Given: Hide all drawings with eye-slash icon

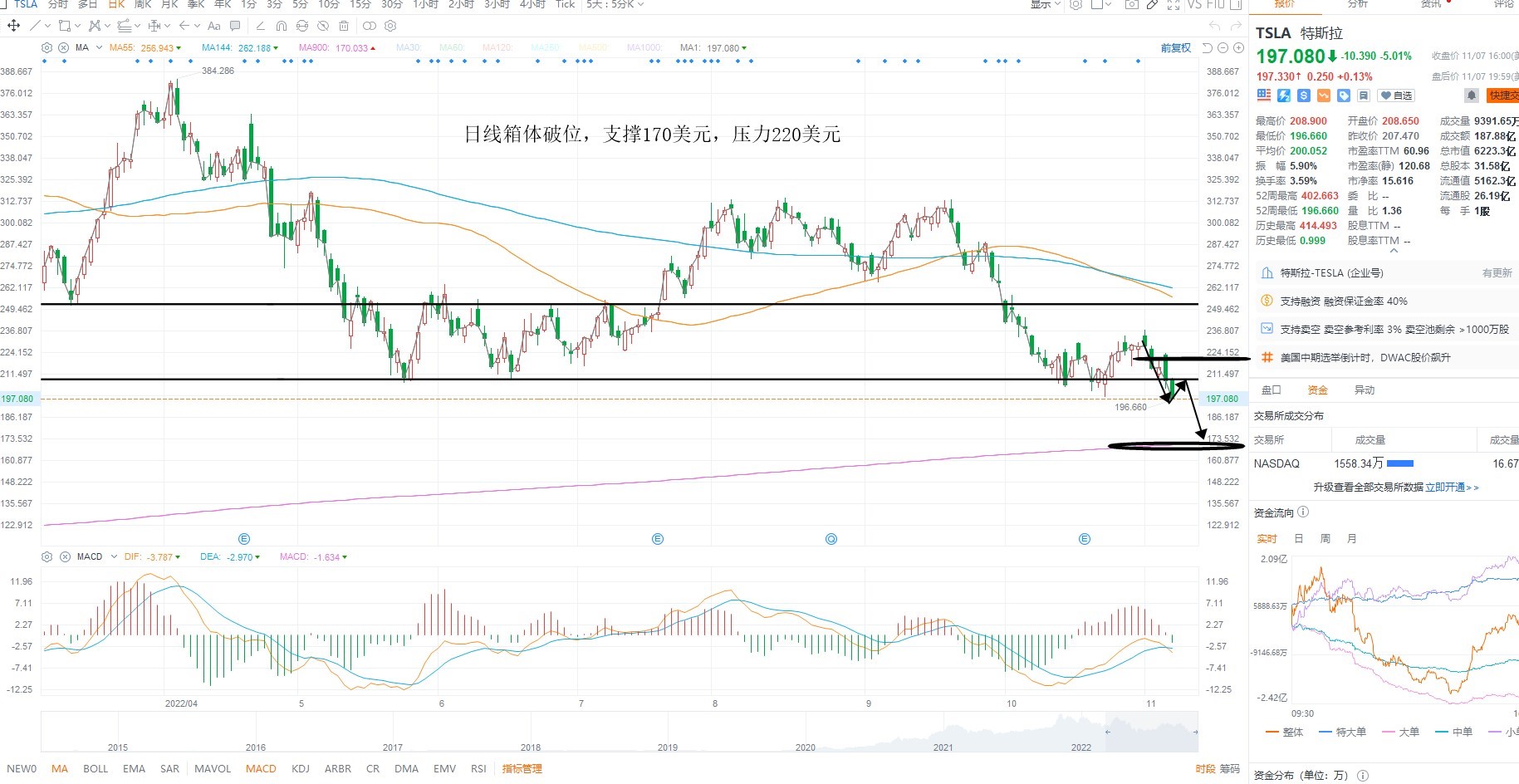Looking at the screenshot, I should pos(322,26).
